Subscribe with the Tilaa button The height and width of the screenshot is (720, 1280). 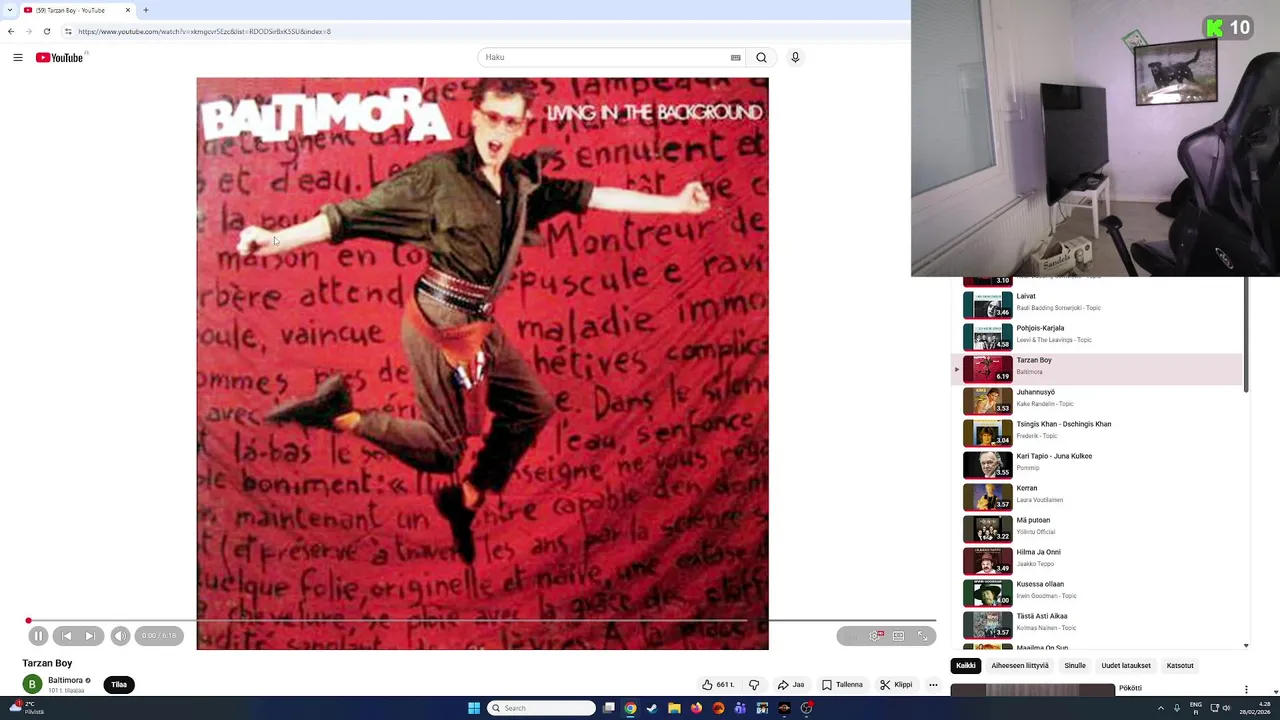pyautogui.click(x=119, y=685)
